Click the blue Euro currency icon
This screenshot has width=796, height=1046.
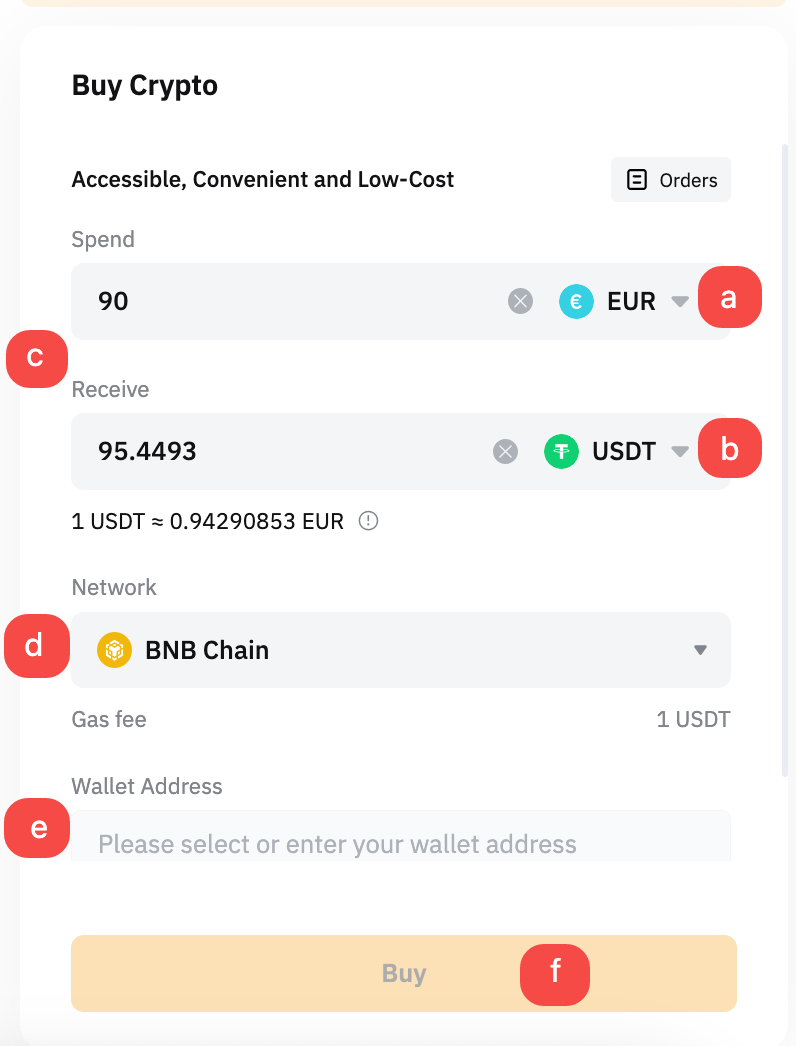click(x=576, y=301)
